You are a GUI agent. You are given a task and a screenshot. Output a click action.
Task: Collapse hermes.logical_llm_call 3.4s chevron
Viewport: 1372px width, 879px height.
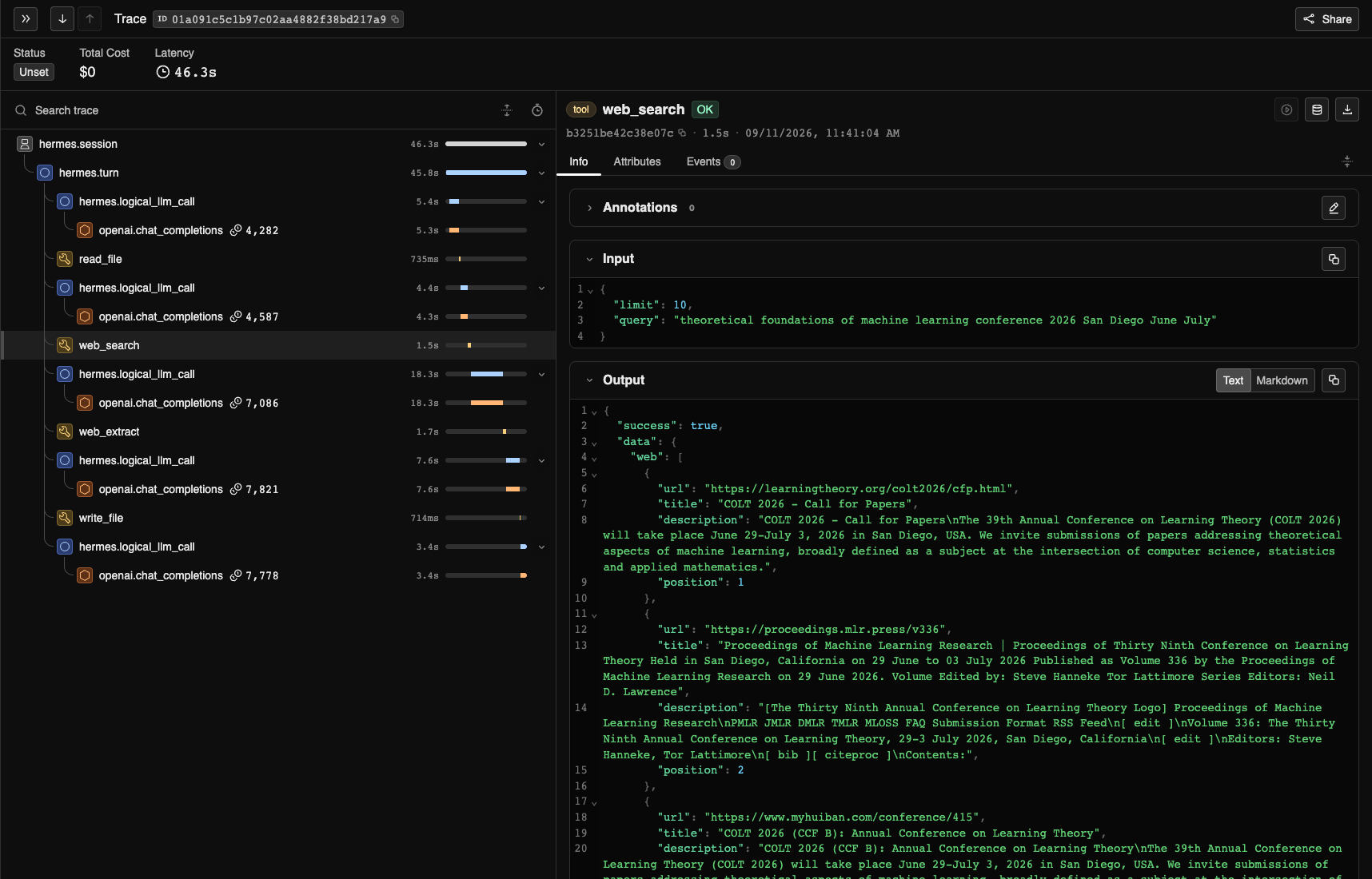pyautogui.click(x=541, y=547)
